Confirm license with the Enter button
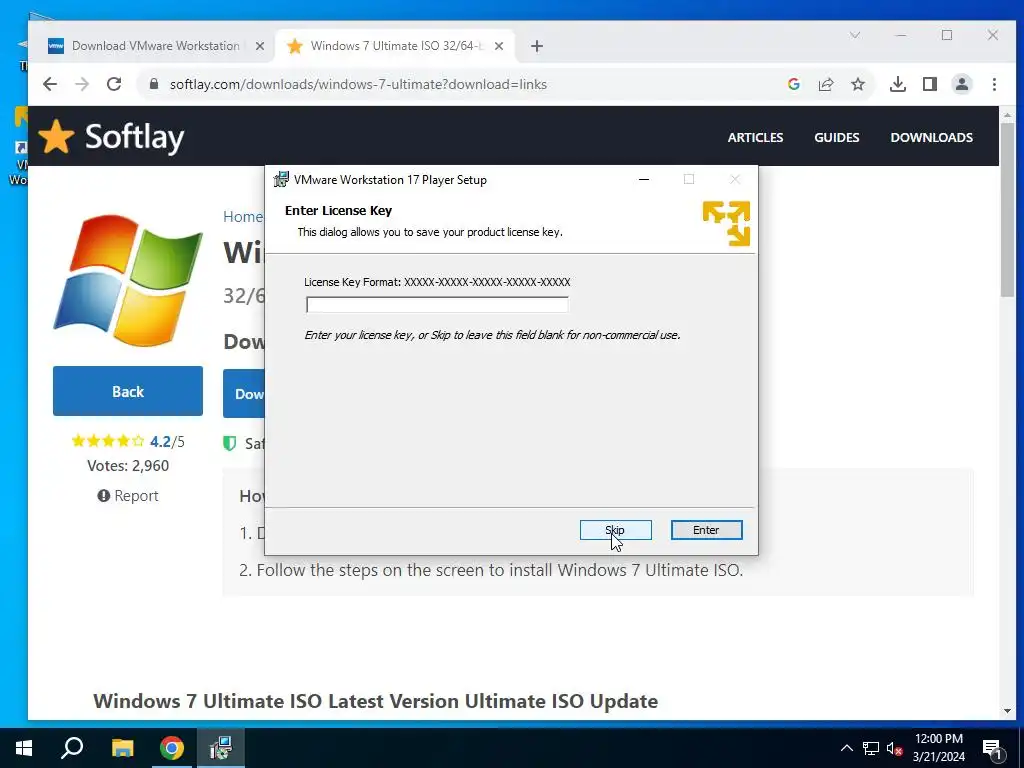1024x768 pixels. (706, 530)
